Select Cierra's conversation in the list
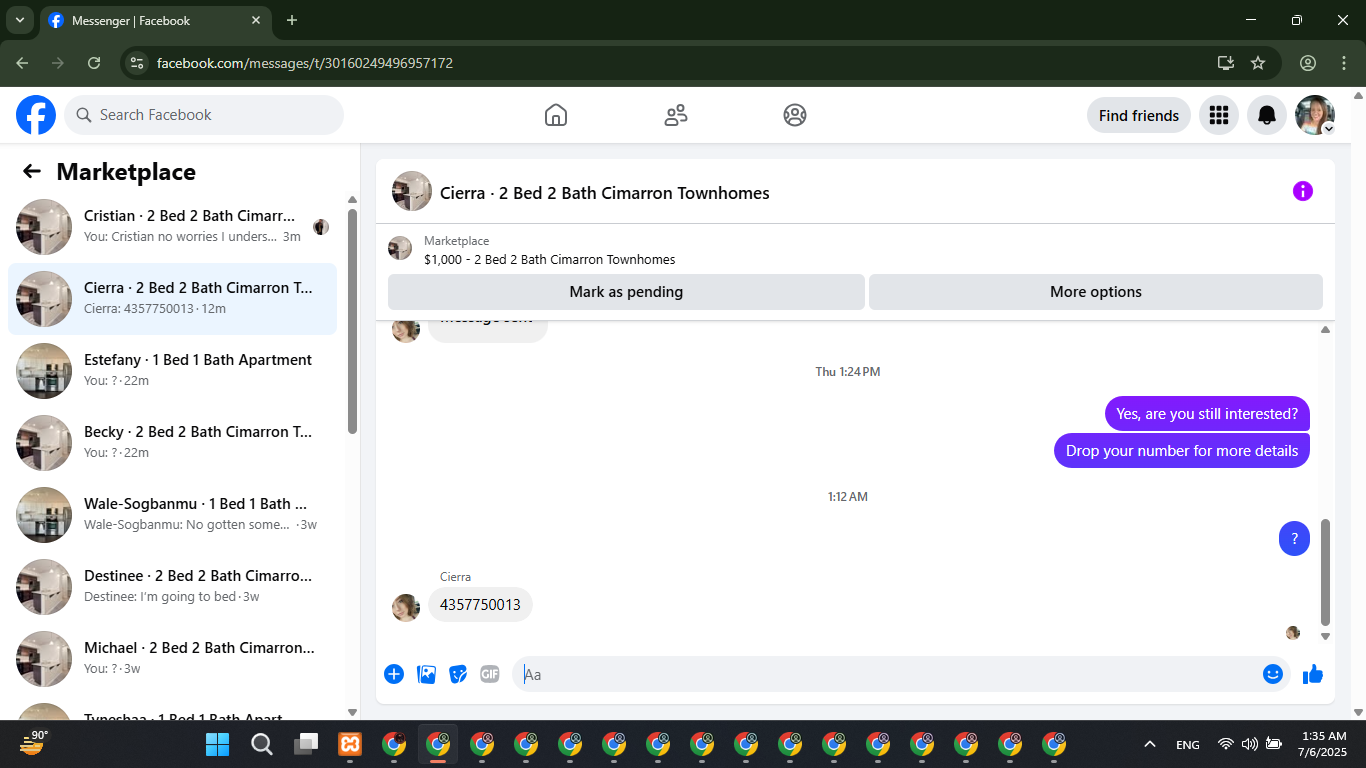 click(x=172, y=299)
